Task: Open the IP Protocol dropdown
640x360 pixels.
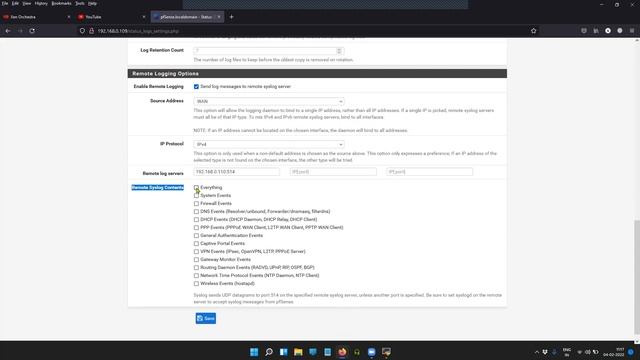Action: (269, 144)
